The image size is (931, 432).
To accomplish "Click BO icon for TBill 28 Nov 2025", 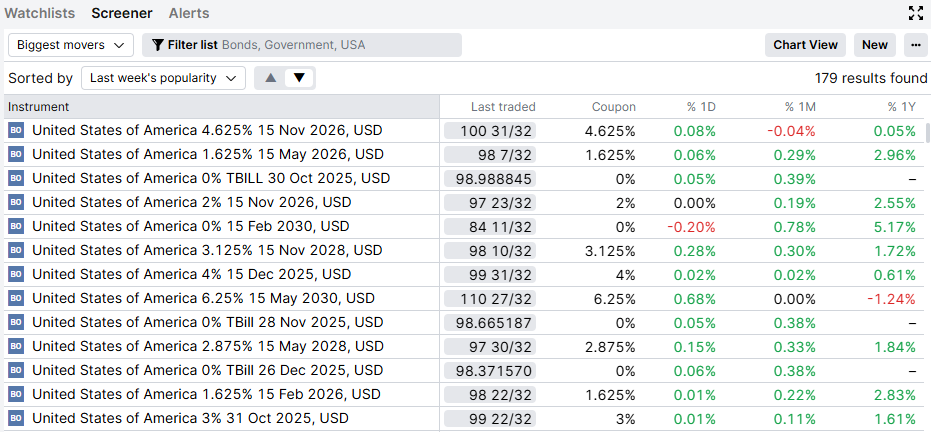I will pyautogui.click(x=16, y=323).
